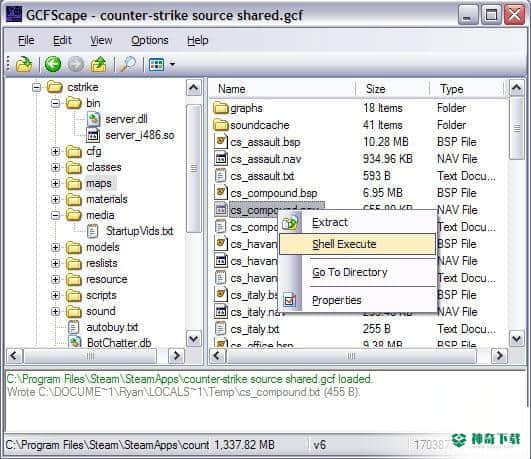The image size is (531, 459).
Task: Sort by the Size column header
Action: pos(392,89)
